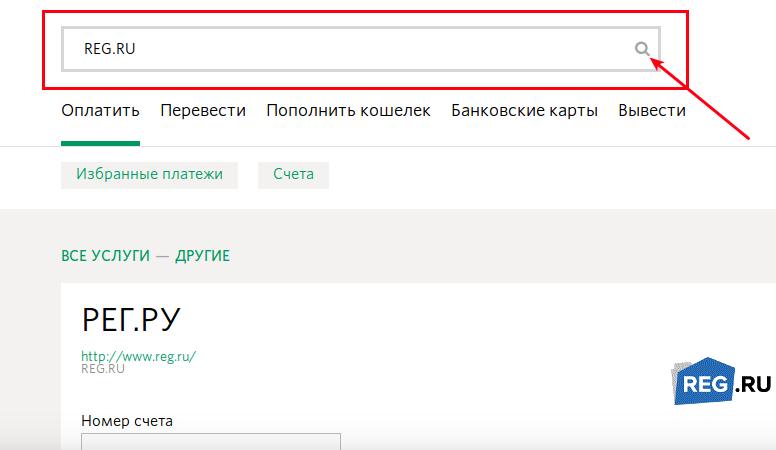Click the РЕГ.РУ heading
This screenshot has width=776, height=450.
point(131,320)
